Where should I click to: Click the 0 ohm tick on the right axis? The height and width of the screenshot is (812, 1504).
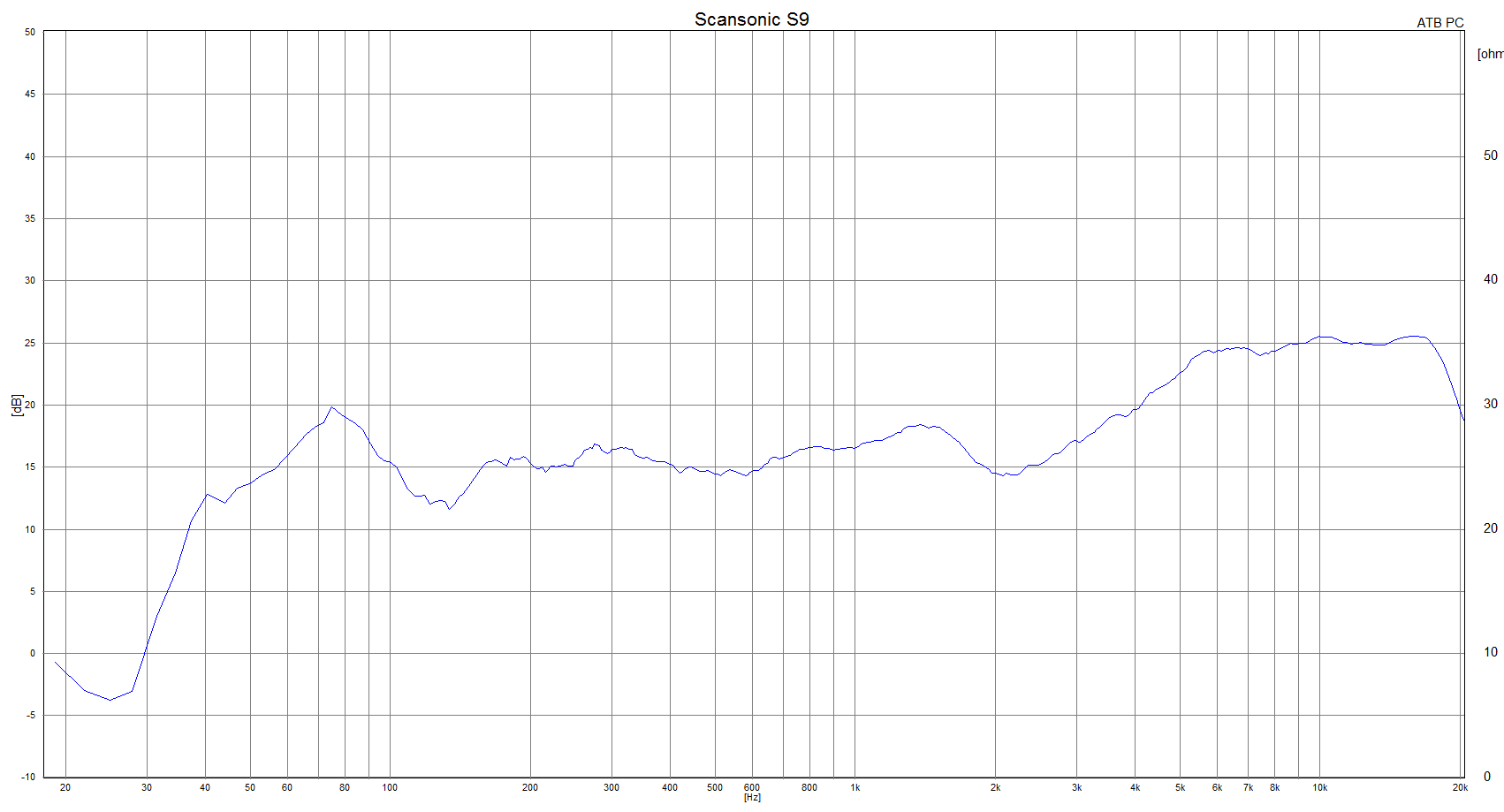pos(1487,777)
